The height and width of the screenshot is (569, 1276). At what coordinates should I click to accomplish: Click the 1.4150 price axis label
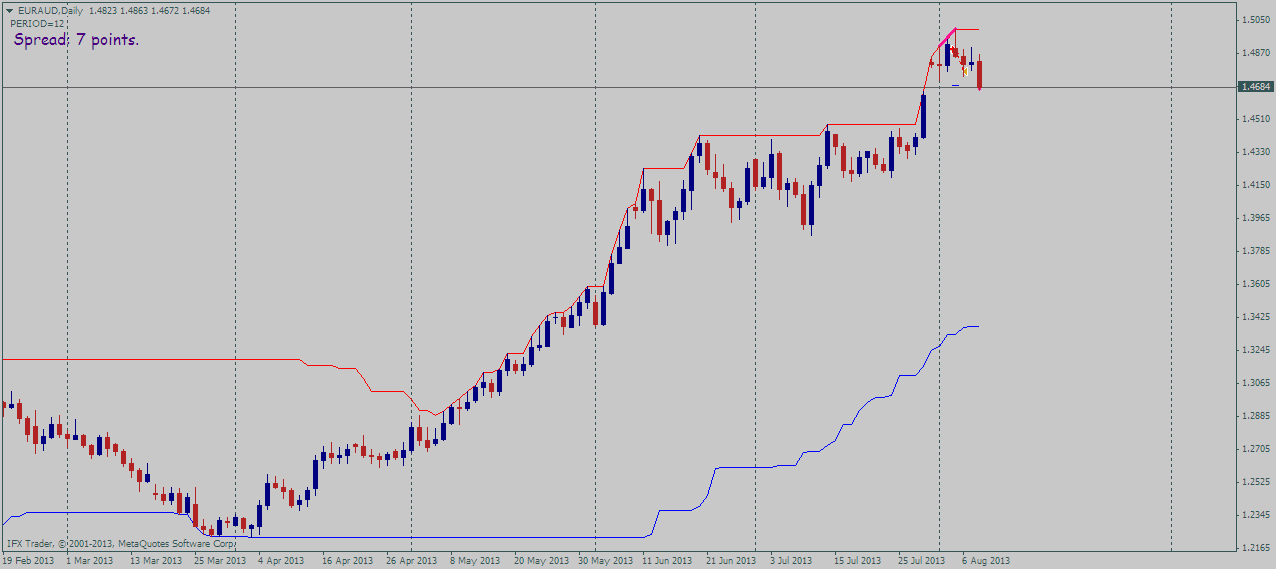point(1257,185)
